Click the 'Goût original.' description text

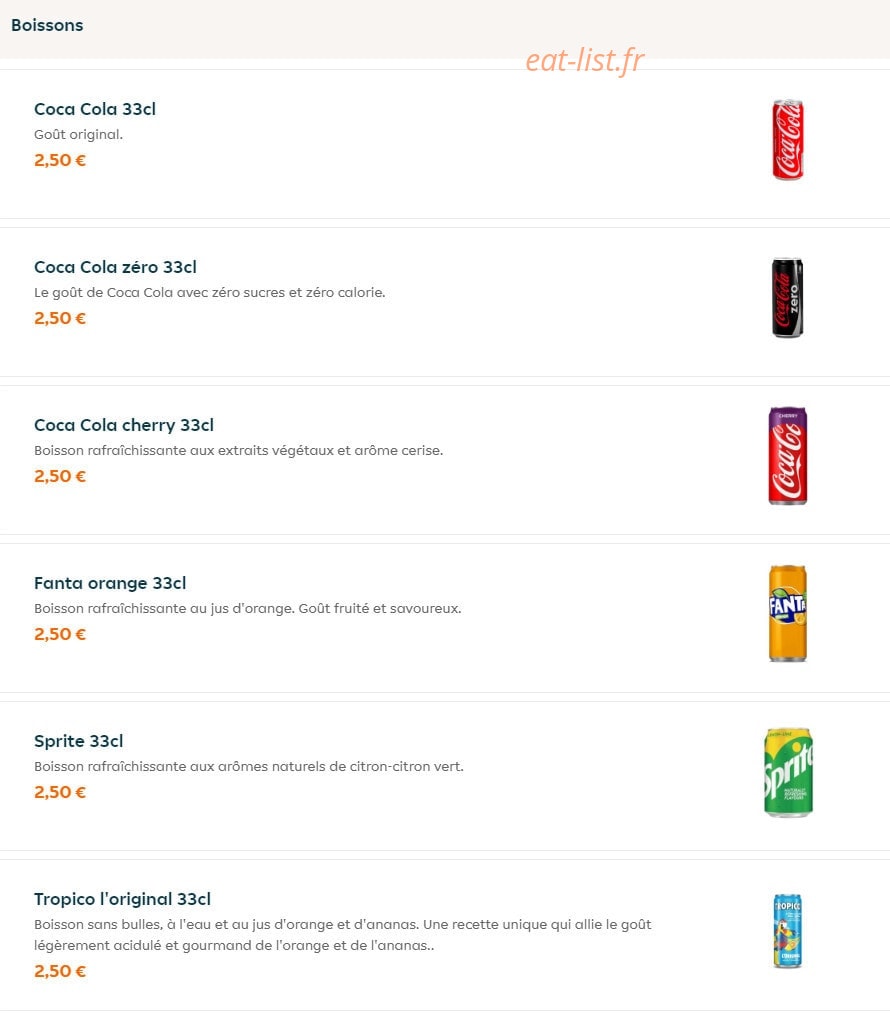click(78, 135)
